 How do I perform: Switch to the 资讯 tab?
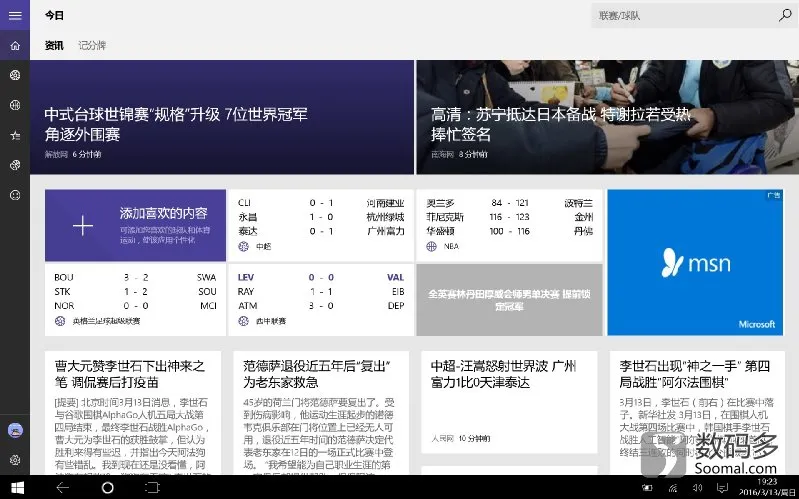tap(54, 45)
